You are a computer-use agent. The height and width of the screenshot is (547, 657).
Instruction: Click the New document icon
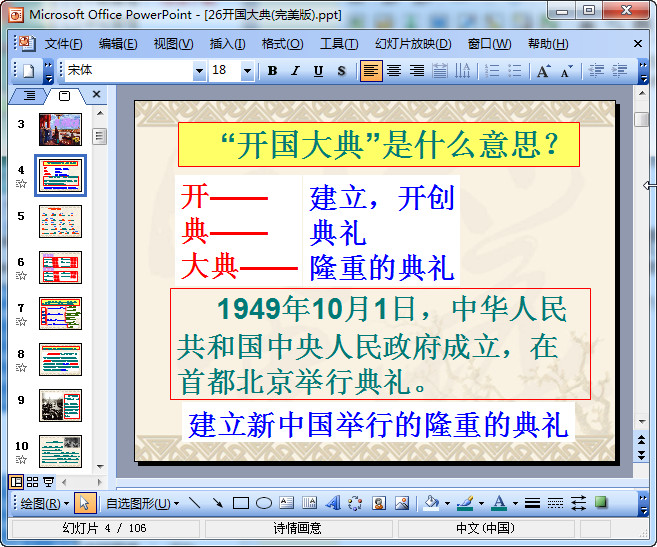tap(28, 70)
